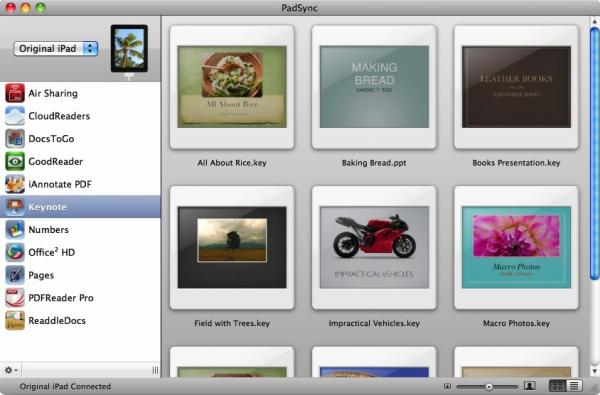Switch to icon grid view
600x395 pixels.
click(x=558, y=385)
